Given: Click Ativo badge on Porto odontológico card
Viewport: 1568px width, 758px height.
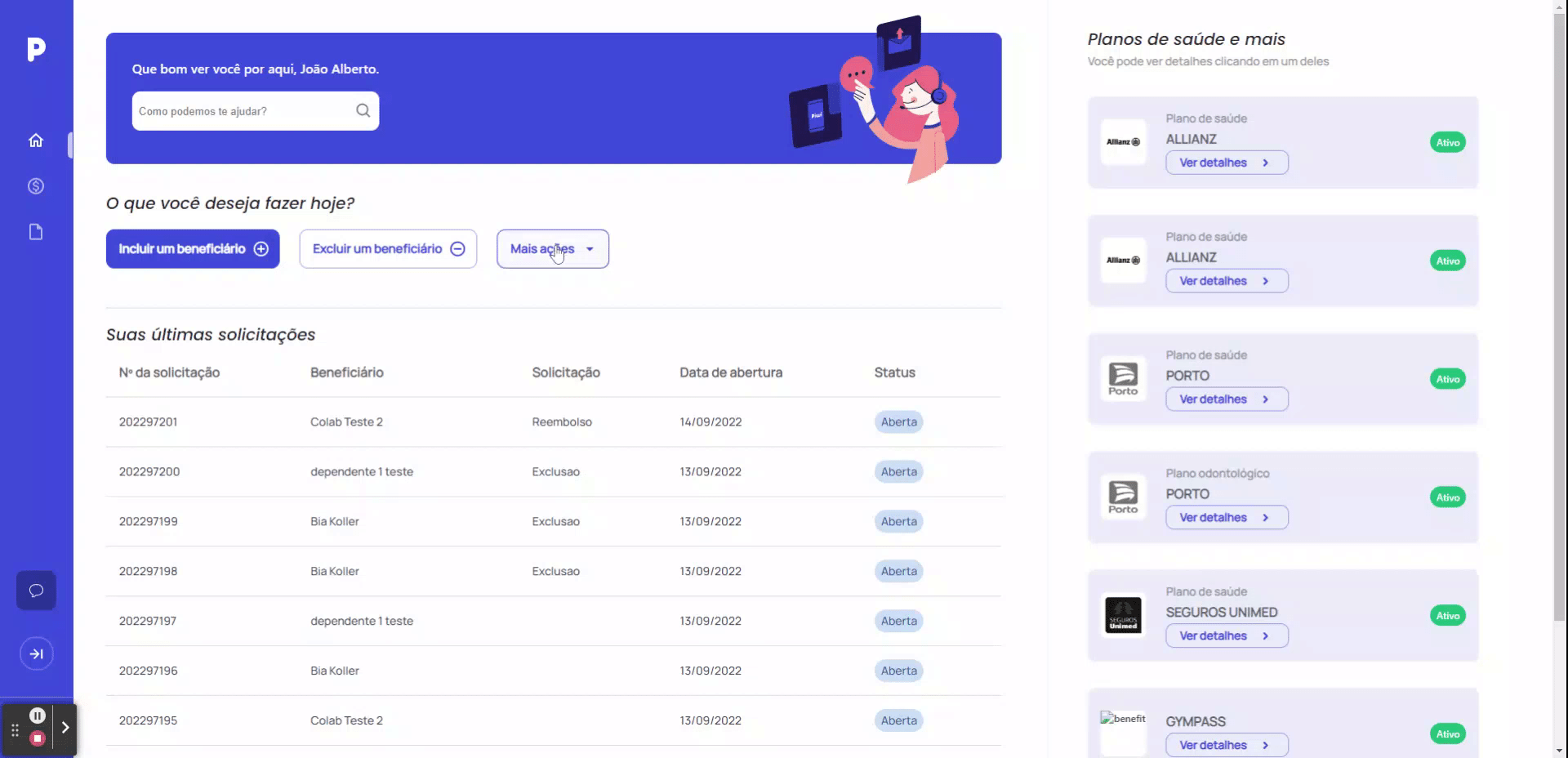Looking at the screenshot, I should click(1448, 497).
